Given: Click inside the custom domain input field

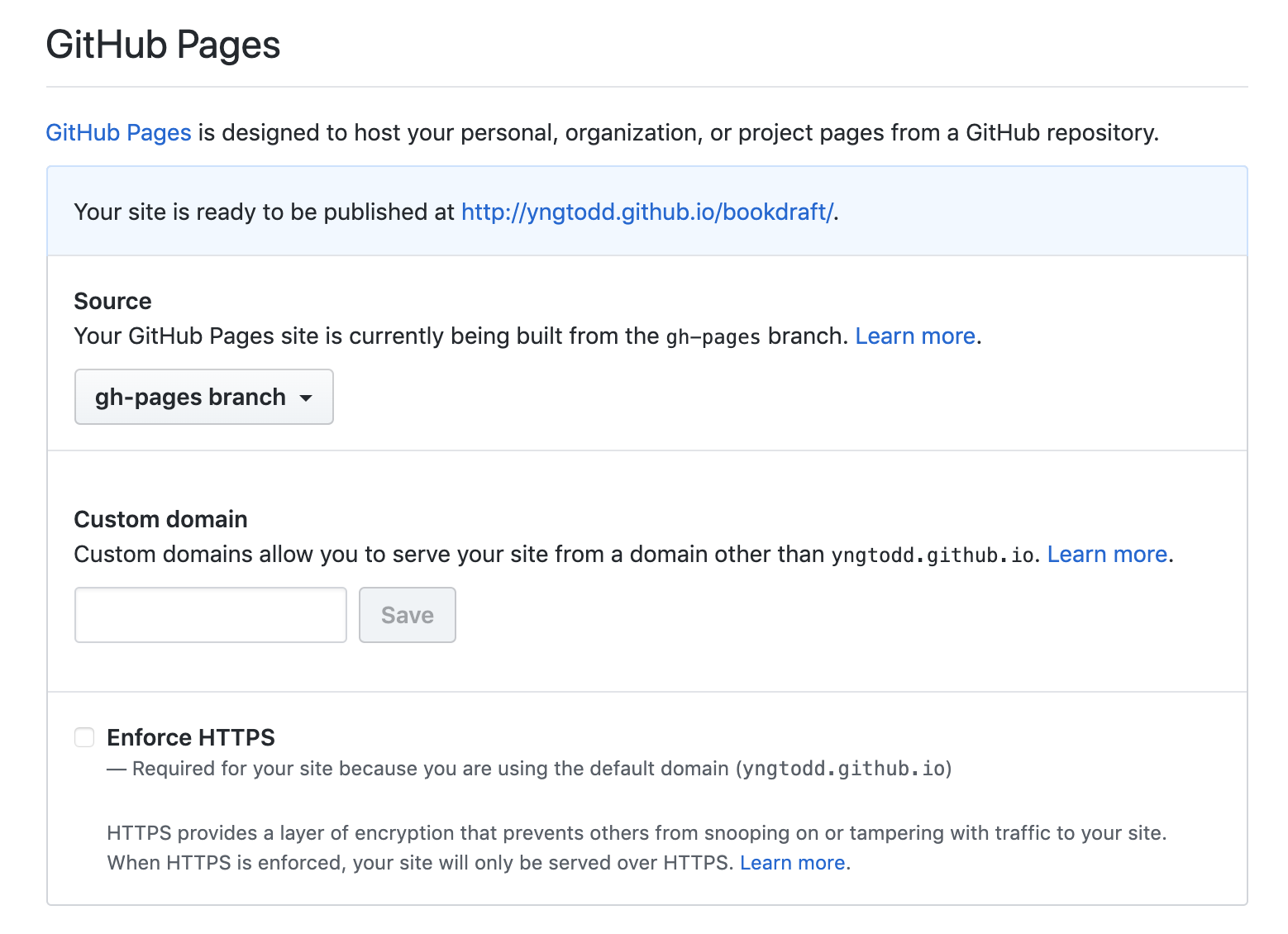Looking at the screenshot, I should tap(210, 614).
